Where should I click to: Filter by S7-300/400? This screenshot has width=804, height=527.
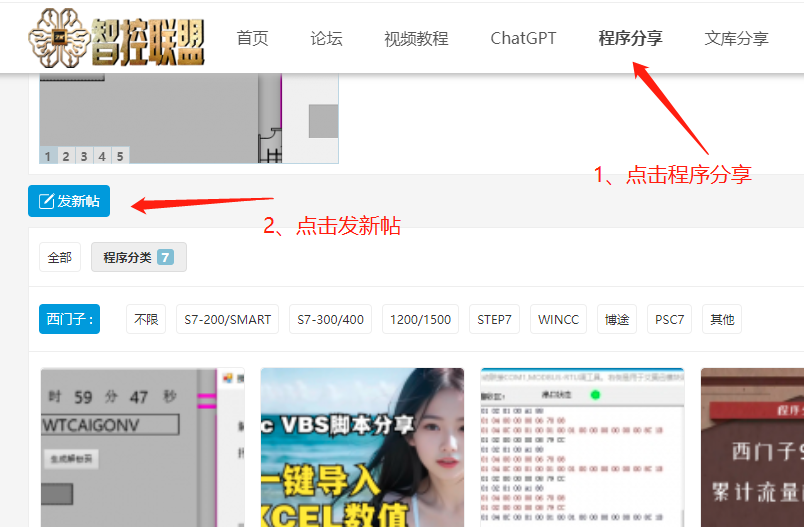331,319
